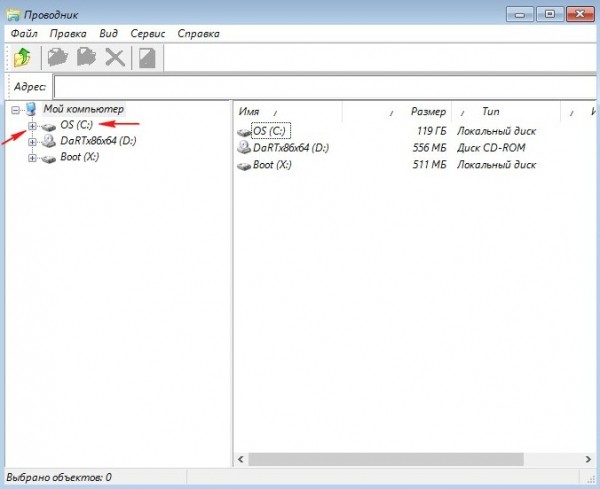The image size is (600, 489).
Task: Open the Вид menu
Action: (108, 34)
